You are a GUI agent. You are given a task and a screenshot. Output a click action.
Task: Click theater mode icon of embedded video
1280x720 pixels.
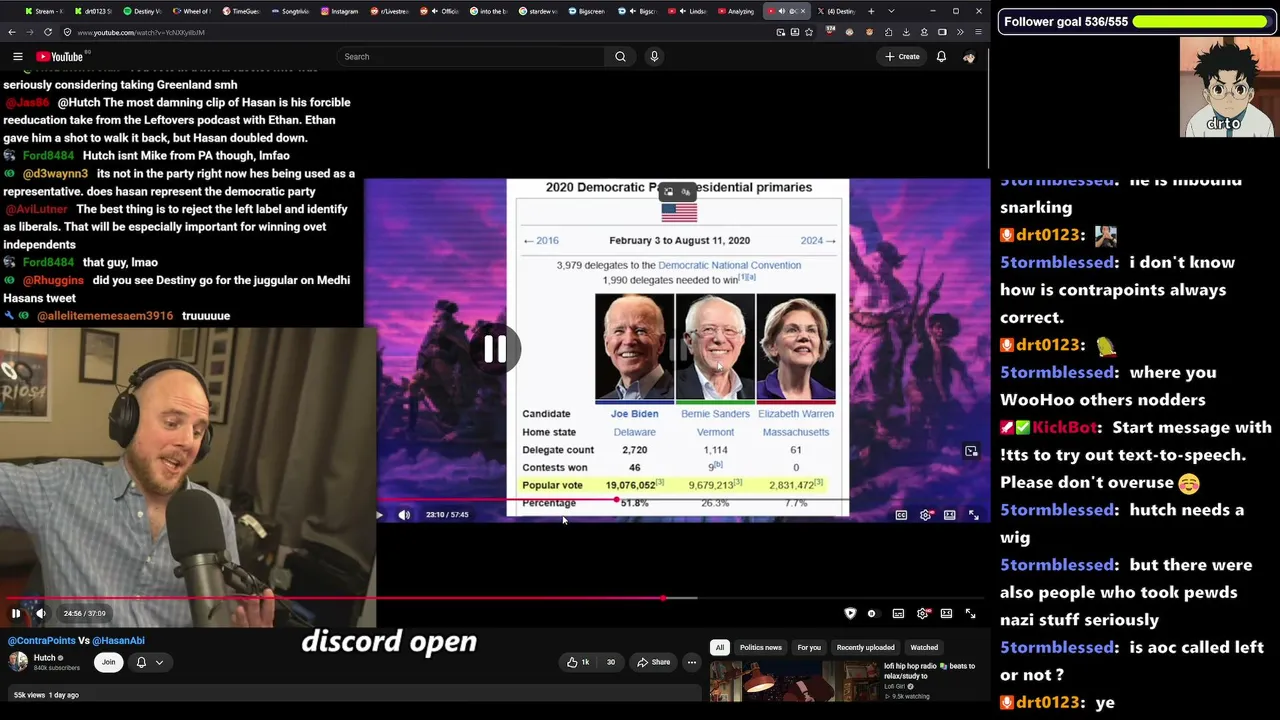pos(949,515)
